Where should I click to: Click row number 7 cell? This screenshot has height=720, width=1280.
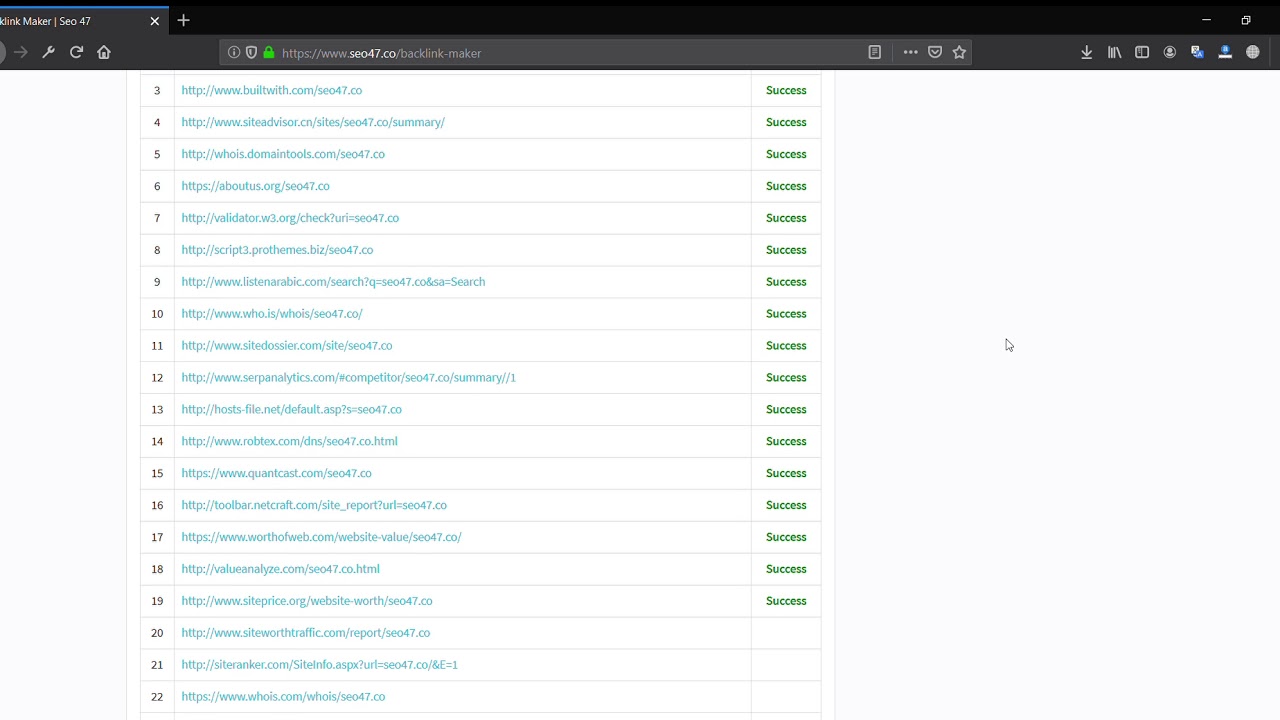coord(157,218)
